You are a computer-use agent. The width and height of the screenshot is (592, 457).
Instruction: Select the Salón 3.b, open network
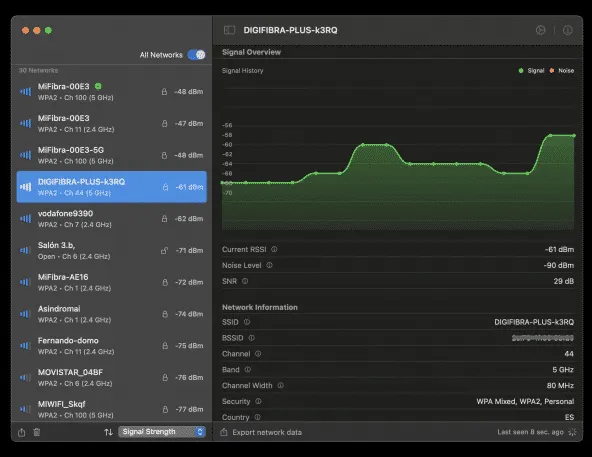pyautogui.click(x=111, y=250)
